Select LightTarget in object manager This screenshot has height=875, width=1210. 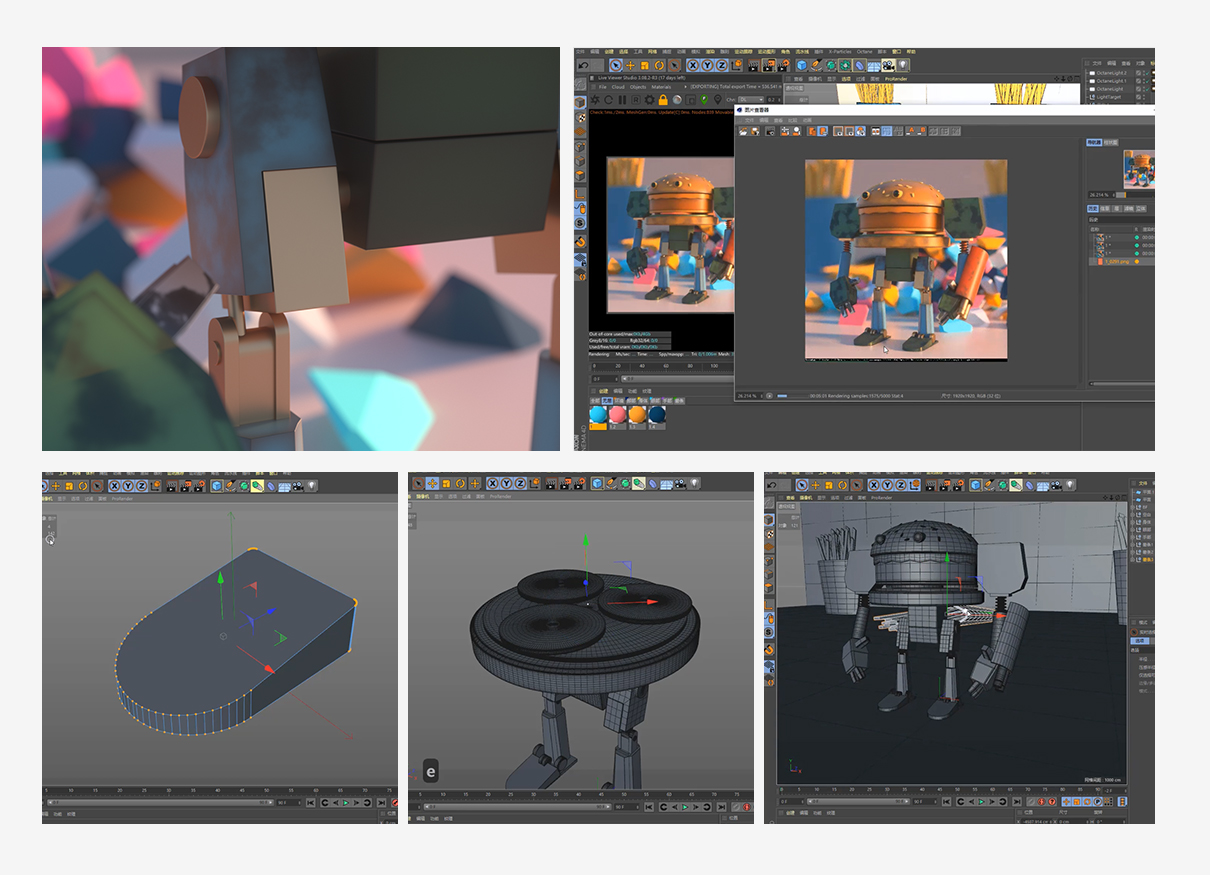pyautogui.click(x=1109, y=97)
